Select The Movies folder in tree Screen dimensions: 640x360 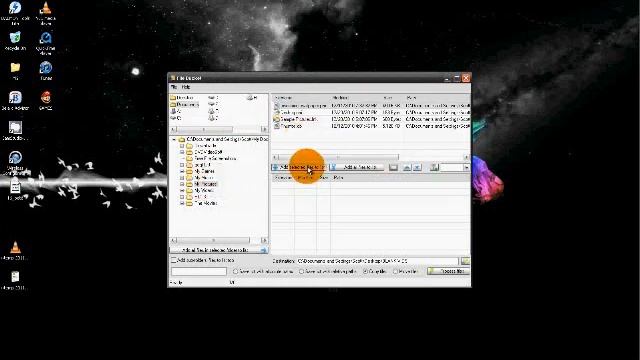[205, 203]
